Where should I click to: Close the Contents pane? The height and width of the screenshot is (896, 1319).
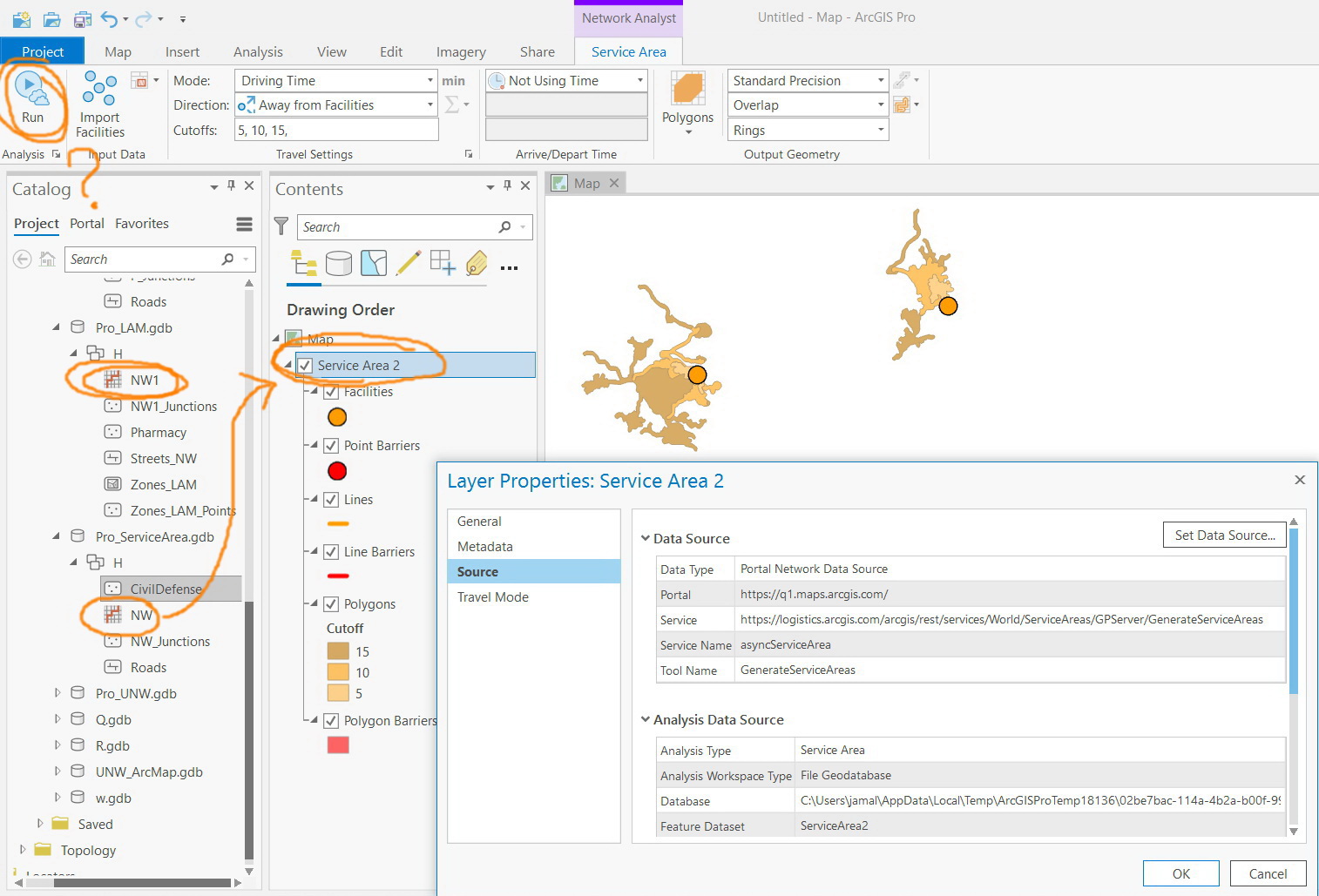pyautogui.click(x=525, y=185)
